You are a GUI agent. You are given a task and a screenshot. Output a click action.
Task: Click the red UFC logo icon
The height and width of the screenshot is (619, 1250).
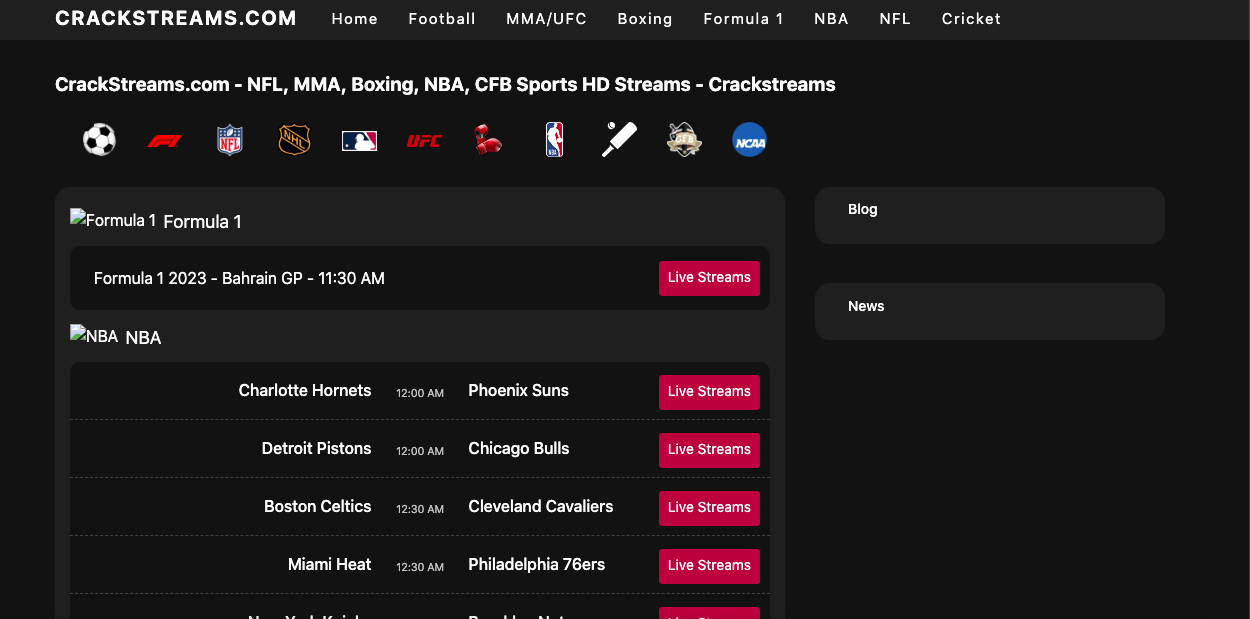[424, 141]
